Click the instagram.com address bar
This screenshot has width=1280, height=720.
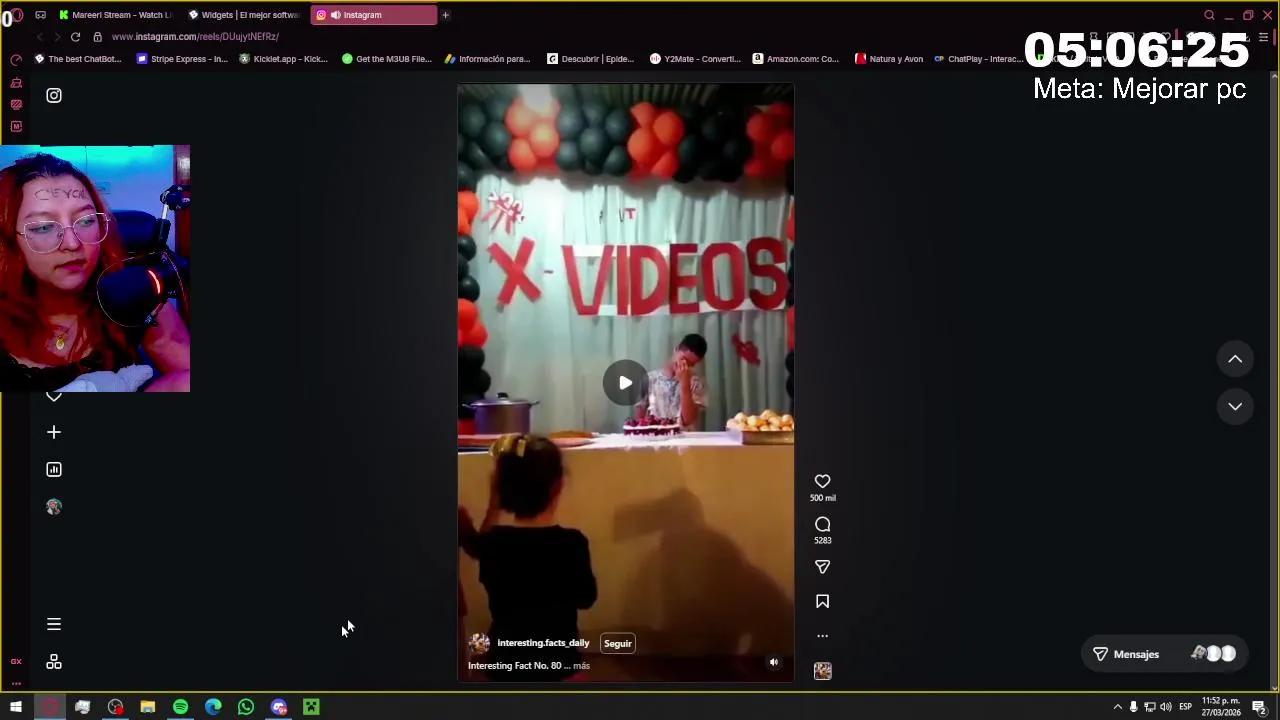tap(195, 37)
